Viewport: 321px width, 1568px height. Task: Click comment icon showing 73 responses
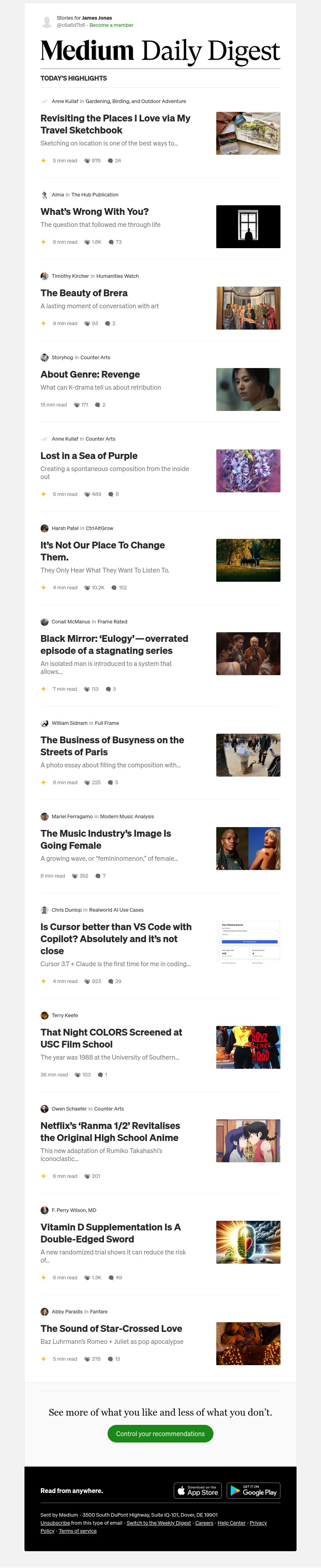[x=111, y=242]
